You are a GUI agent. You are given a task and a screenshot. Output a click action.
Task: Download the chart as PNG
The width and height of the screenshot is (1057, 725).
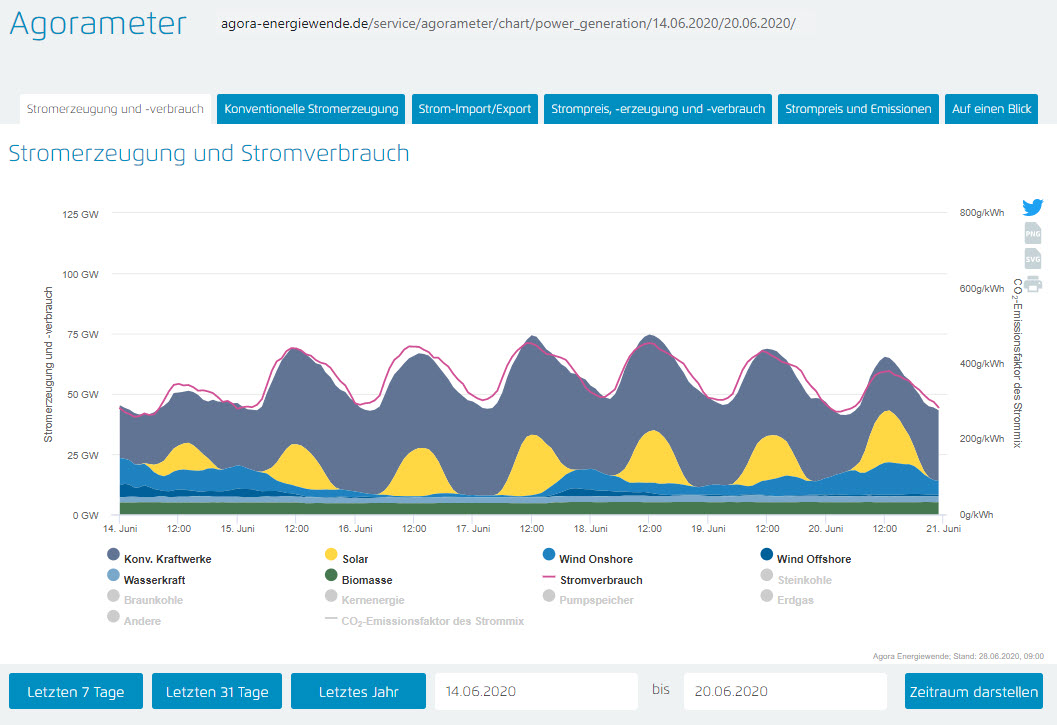point(1033,233)
